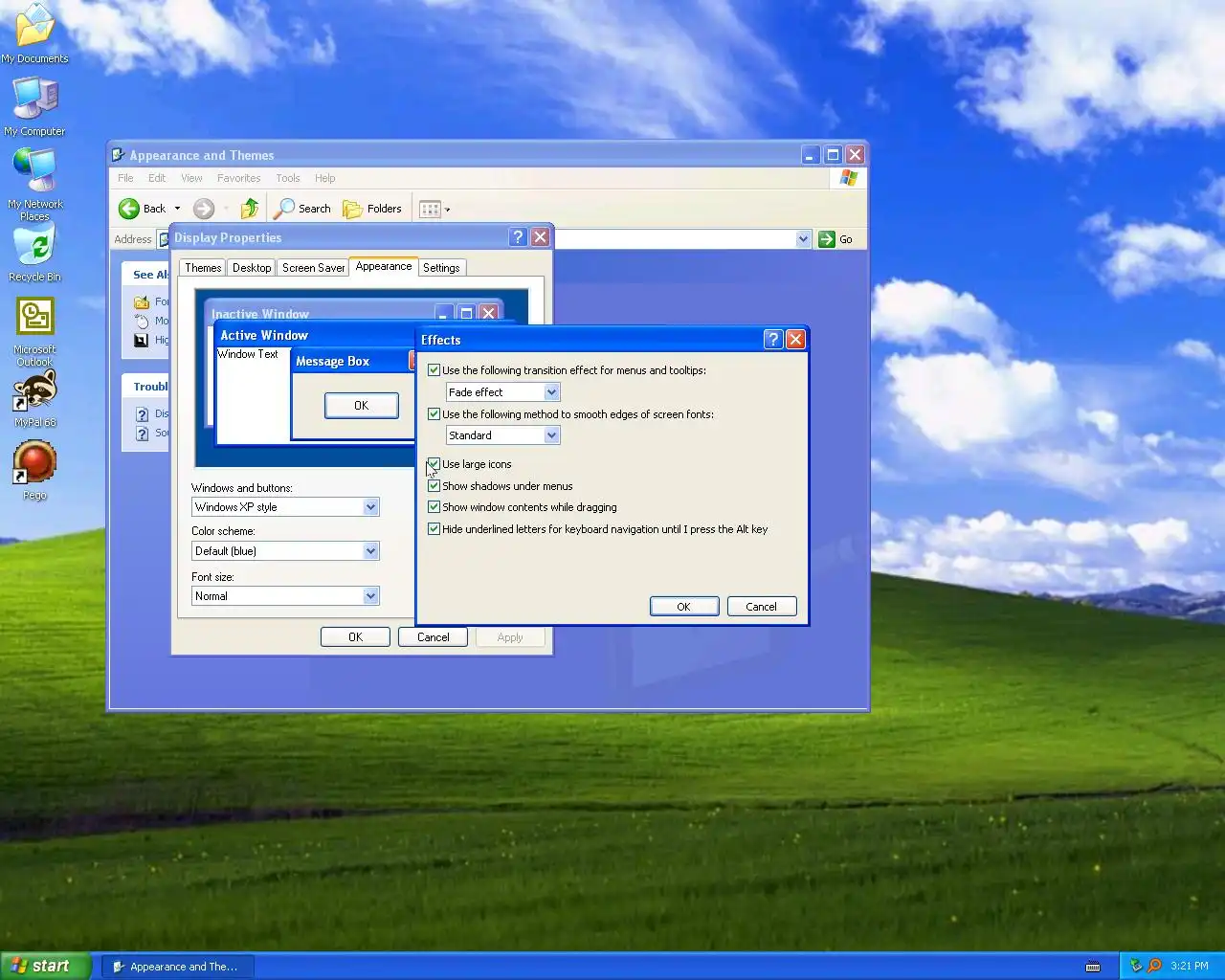Open the Font size dropdown

pyautogui.click(x=370, y=596)
